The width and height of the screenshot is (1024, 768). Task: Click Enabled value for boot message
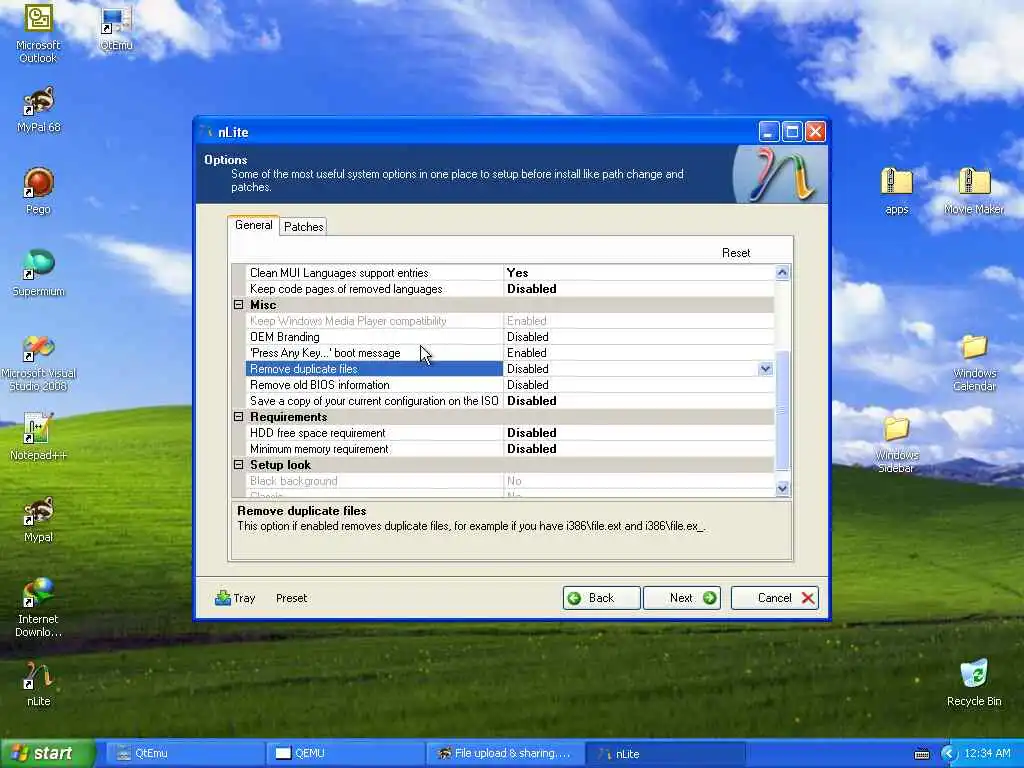[526, 353]
